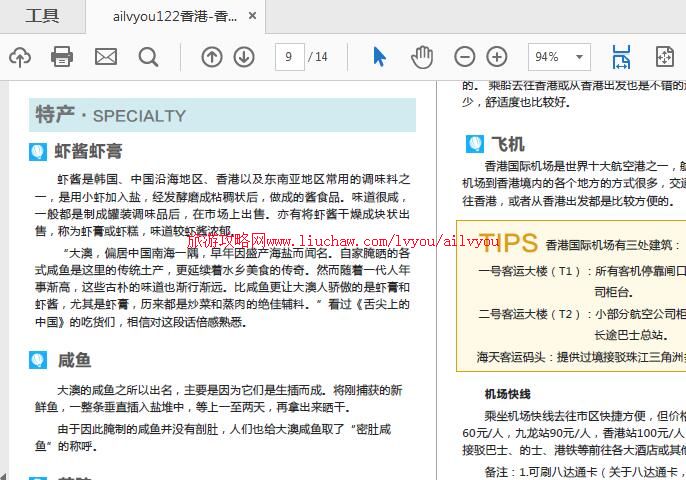This screenshot has width=686, height=480.
Task: Click the 特产 SPECIALTY section heading
Action: (x=110, y=115)
